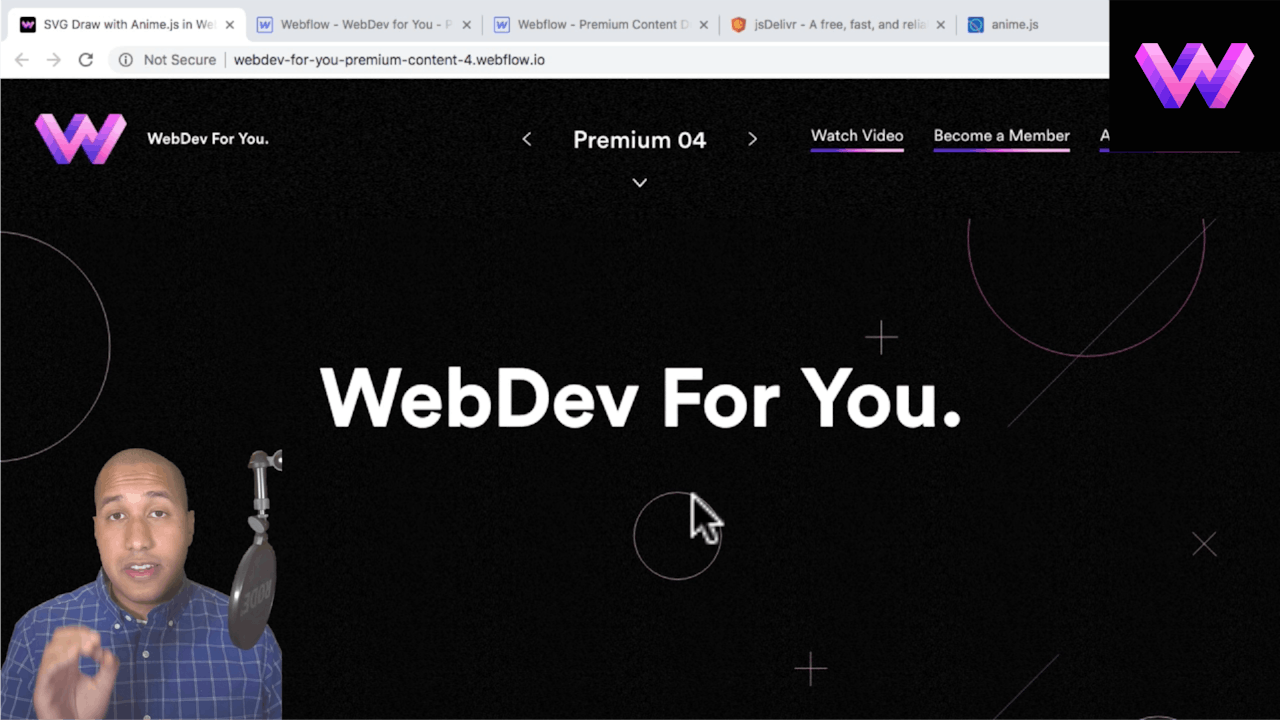Click the anime.js tab favicon
The width and height of the screenshot is (1280, 720).
pos(975,24)
